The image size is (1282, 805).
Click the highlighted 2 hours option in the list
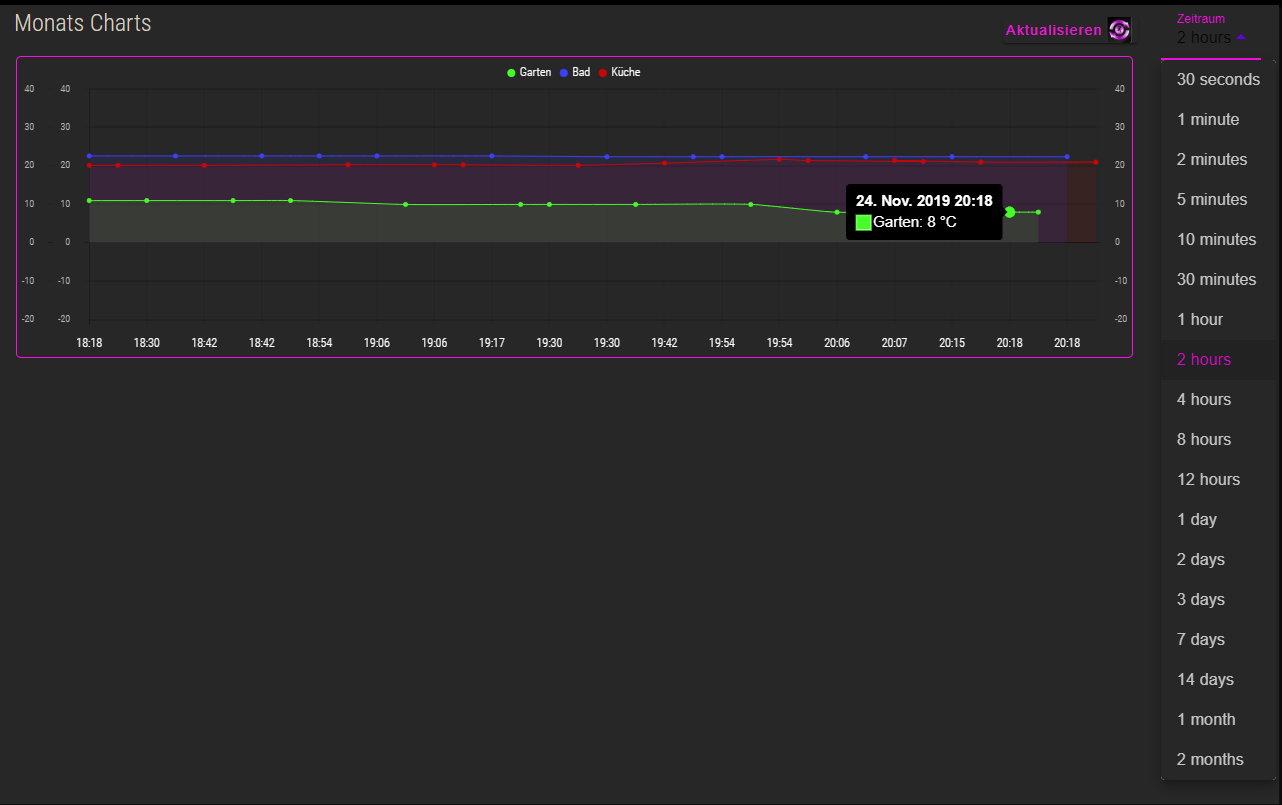click(1218, 359)
